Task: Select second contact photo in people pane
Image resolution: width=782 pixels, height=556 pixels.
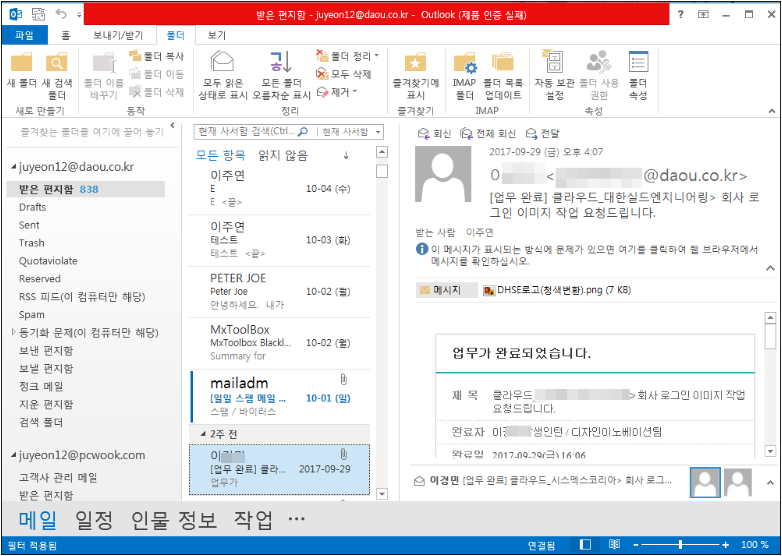Action: click(738, 482)
